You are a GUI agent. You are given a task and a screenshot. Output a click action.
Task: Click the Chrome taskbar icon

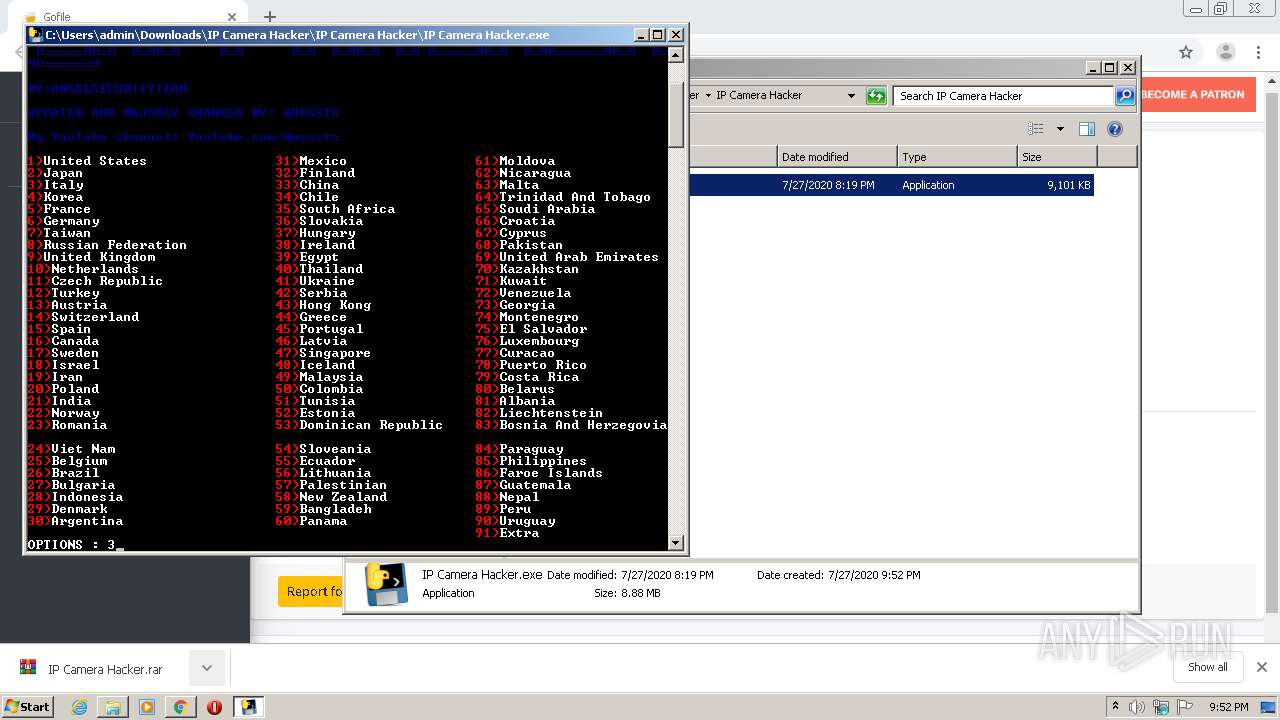coord(181,707)
